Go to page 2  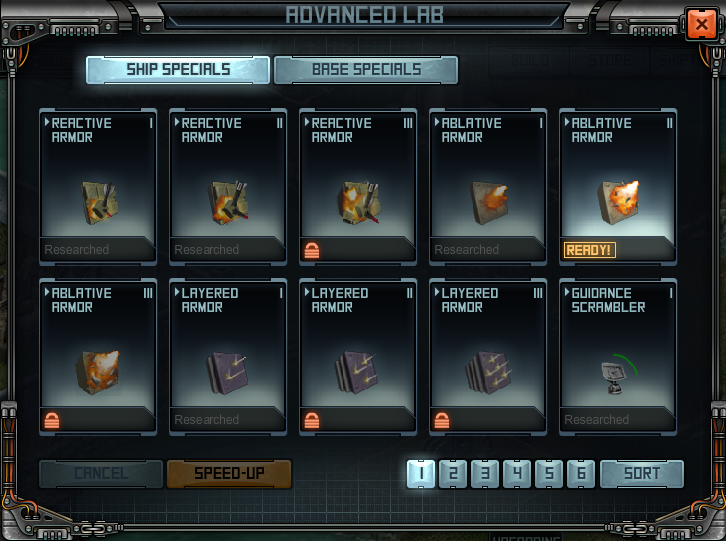[453, 473]
